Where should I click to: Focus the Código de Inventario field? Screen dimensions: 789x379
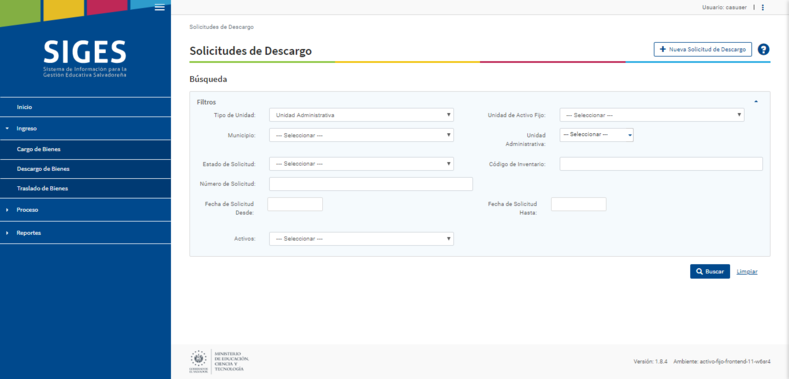(x=661, y=164)
